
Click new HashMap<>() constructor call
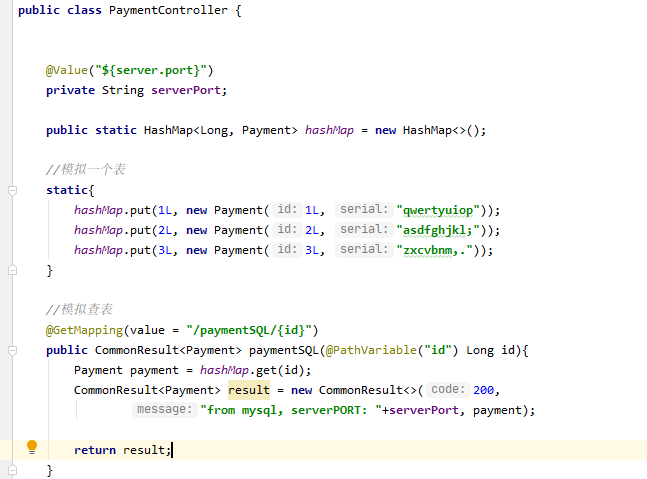[x=427, y=130]
